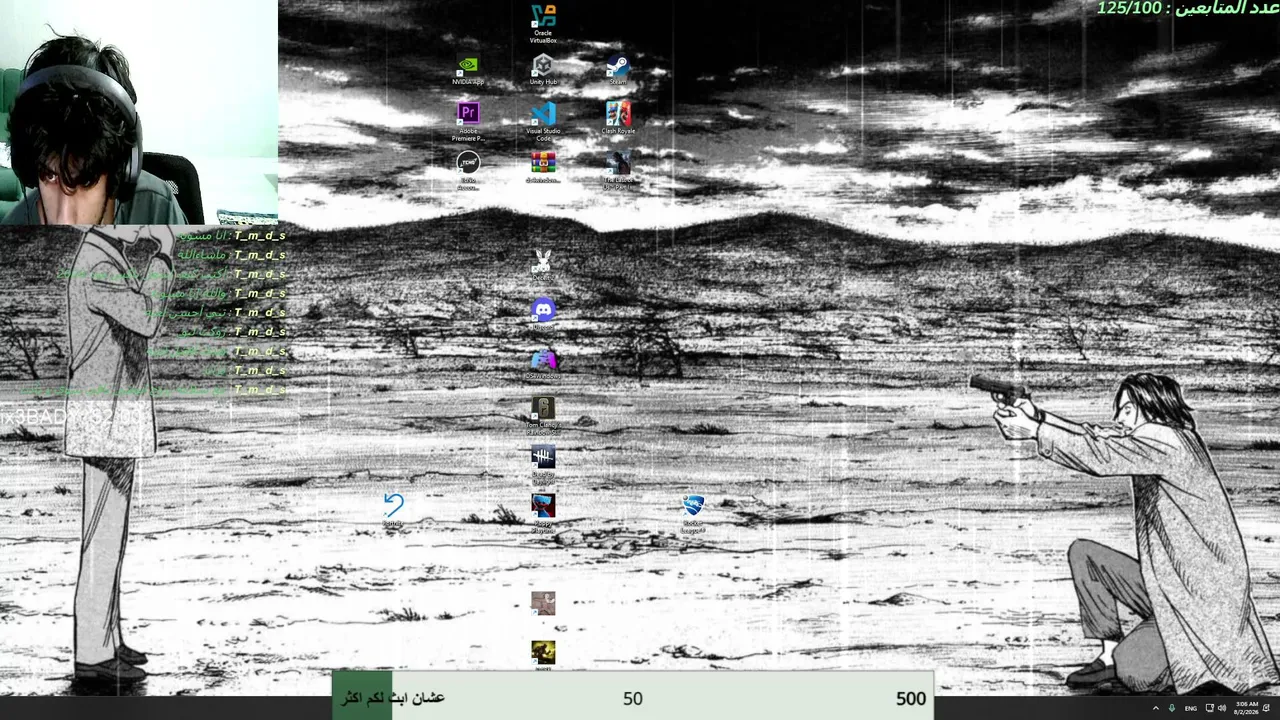The height and width of the screenshot is (720, 1280).
Task: Select the Tom Clancy's Rainbow Six shortcut
Action: [x=543, y=415]
